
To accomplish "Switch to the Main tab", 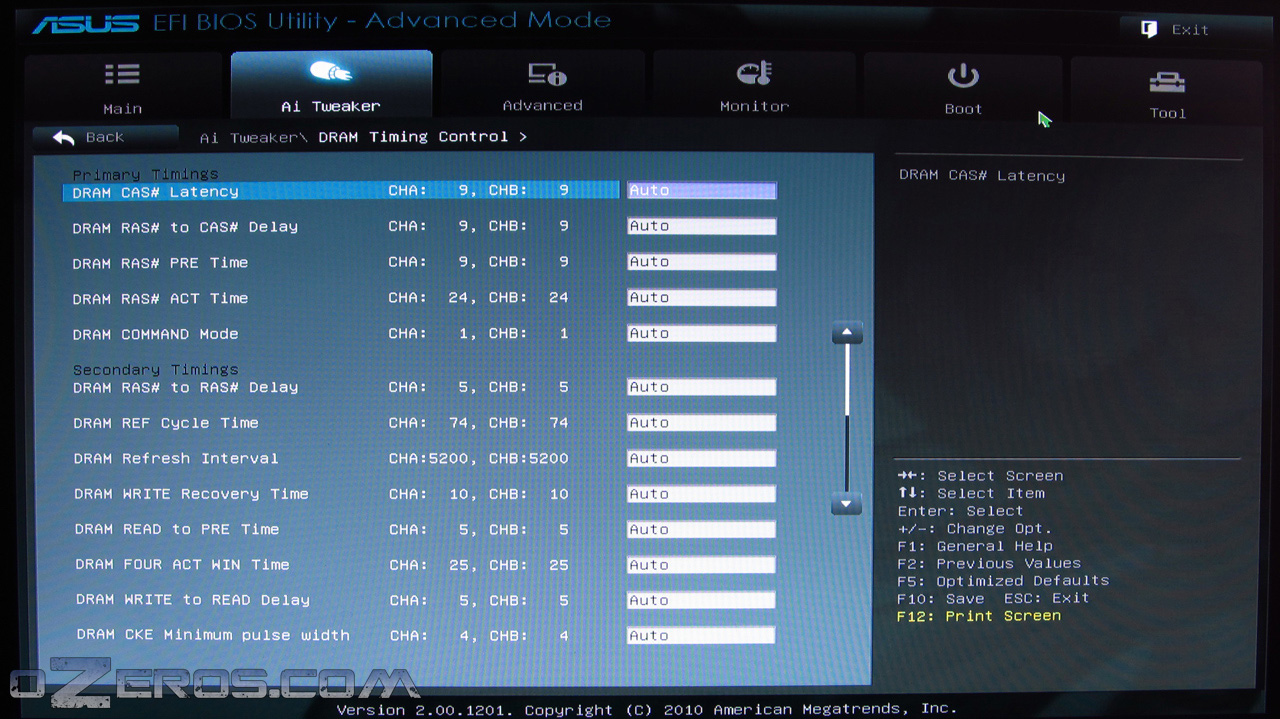I will [x=123, y=109].
